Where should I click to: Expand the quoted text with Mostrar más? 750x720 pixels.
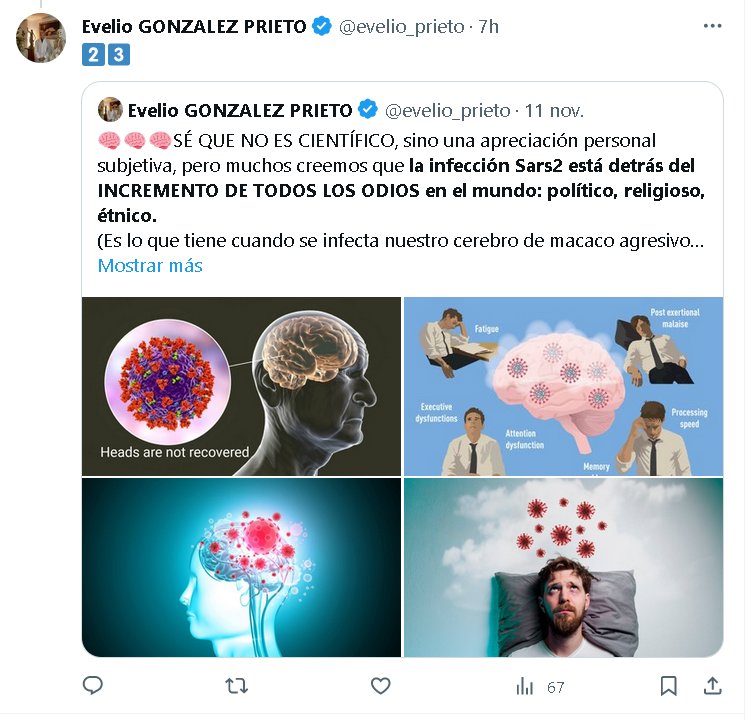[150, 266]
